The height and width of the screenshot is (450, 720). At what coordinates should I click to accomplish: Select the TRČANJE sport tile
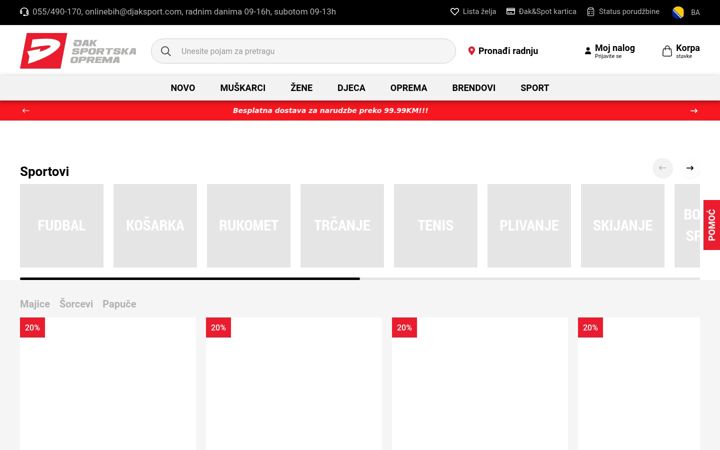pos(342,225)
